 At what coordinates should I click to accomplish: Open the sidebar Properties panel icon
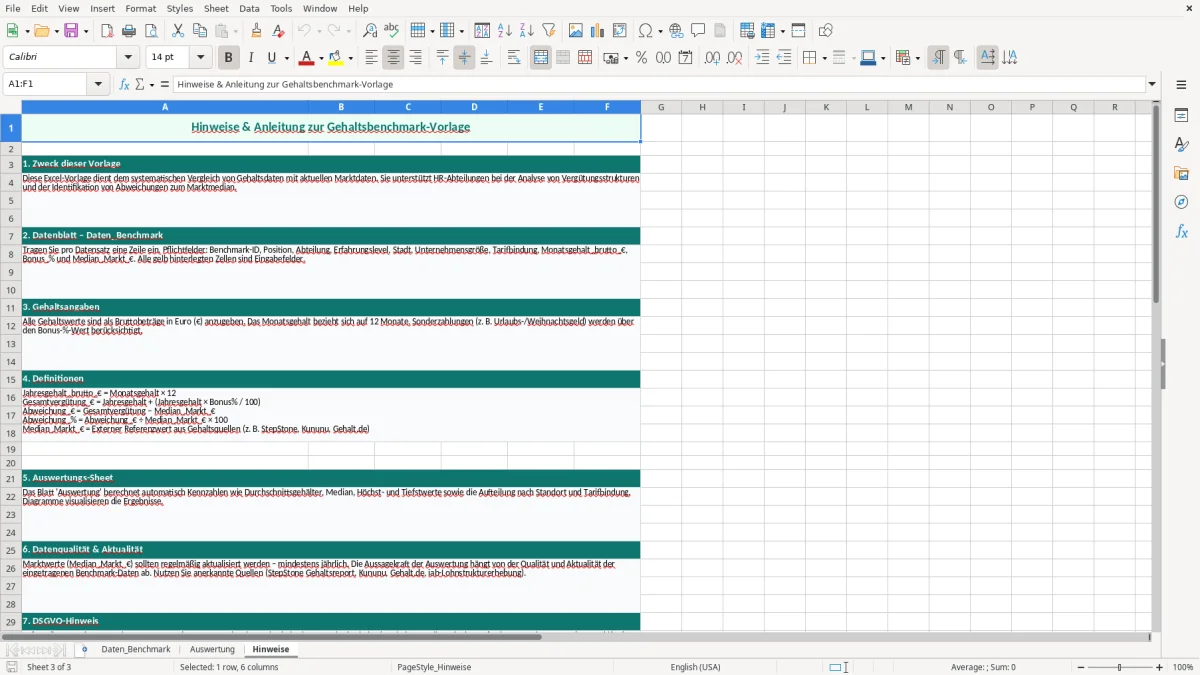click(1181, 116)
